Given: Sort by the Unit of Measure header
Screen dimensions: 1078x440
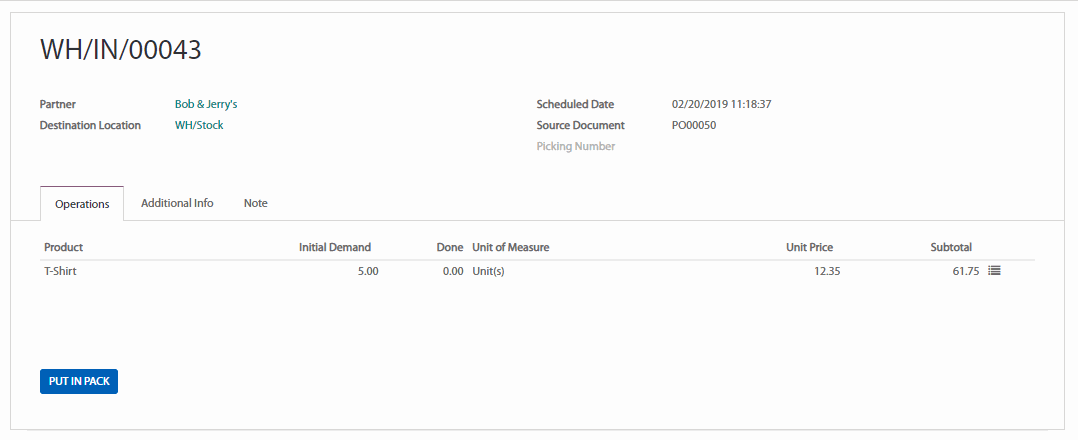Looking at the screenshot, I should pos(511,247).
